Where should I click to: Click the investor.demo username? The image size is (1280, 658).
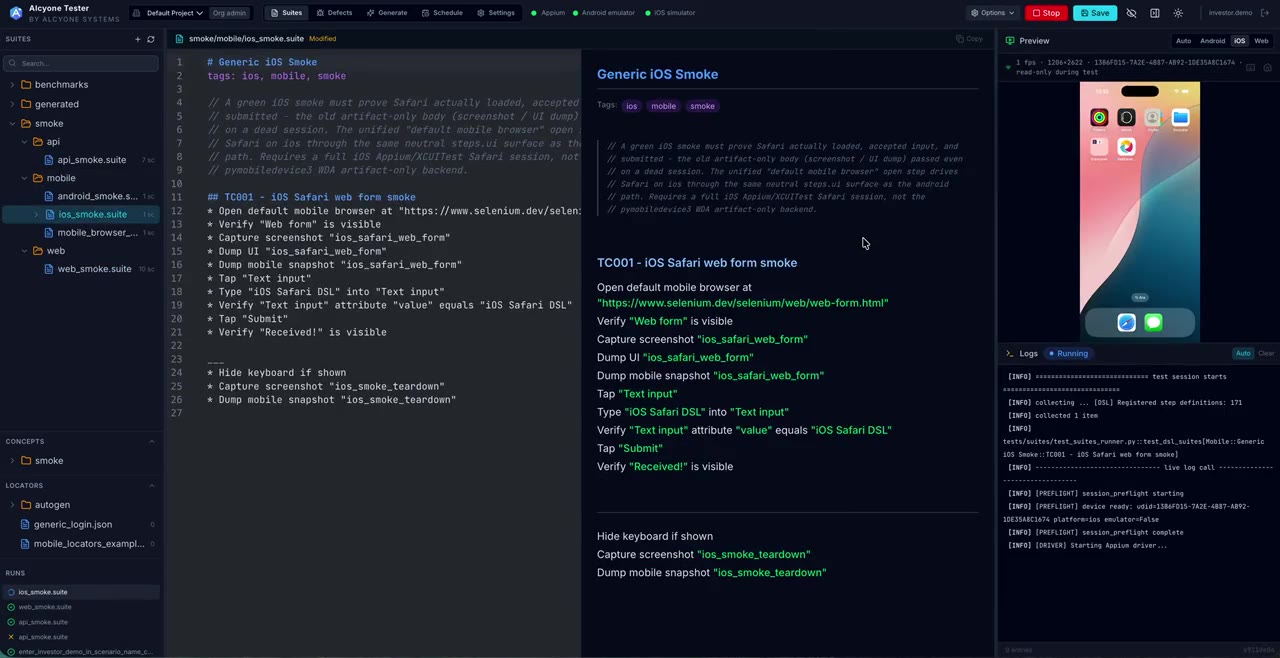click(x=1230, y=13)
